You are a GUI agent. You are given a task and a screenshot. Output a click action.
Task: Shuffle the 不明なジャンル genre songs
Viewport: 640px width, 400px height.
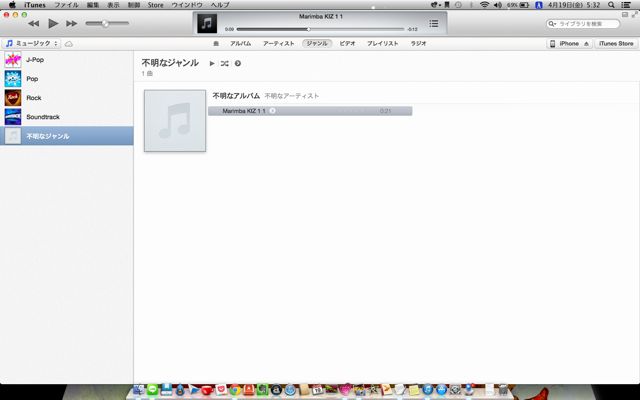pyautogui.click(x=224, y=63)
